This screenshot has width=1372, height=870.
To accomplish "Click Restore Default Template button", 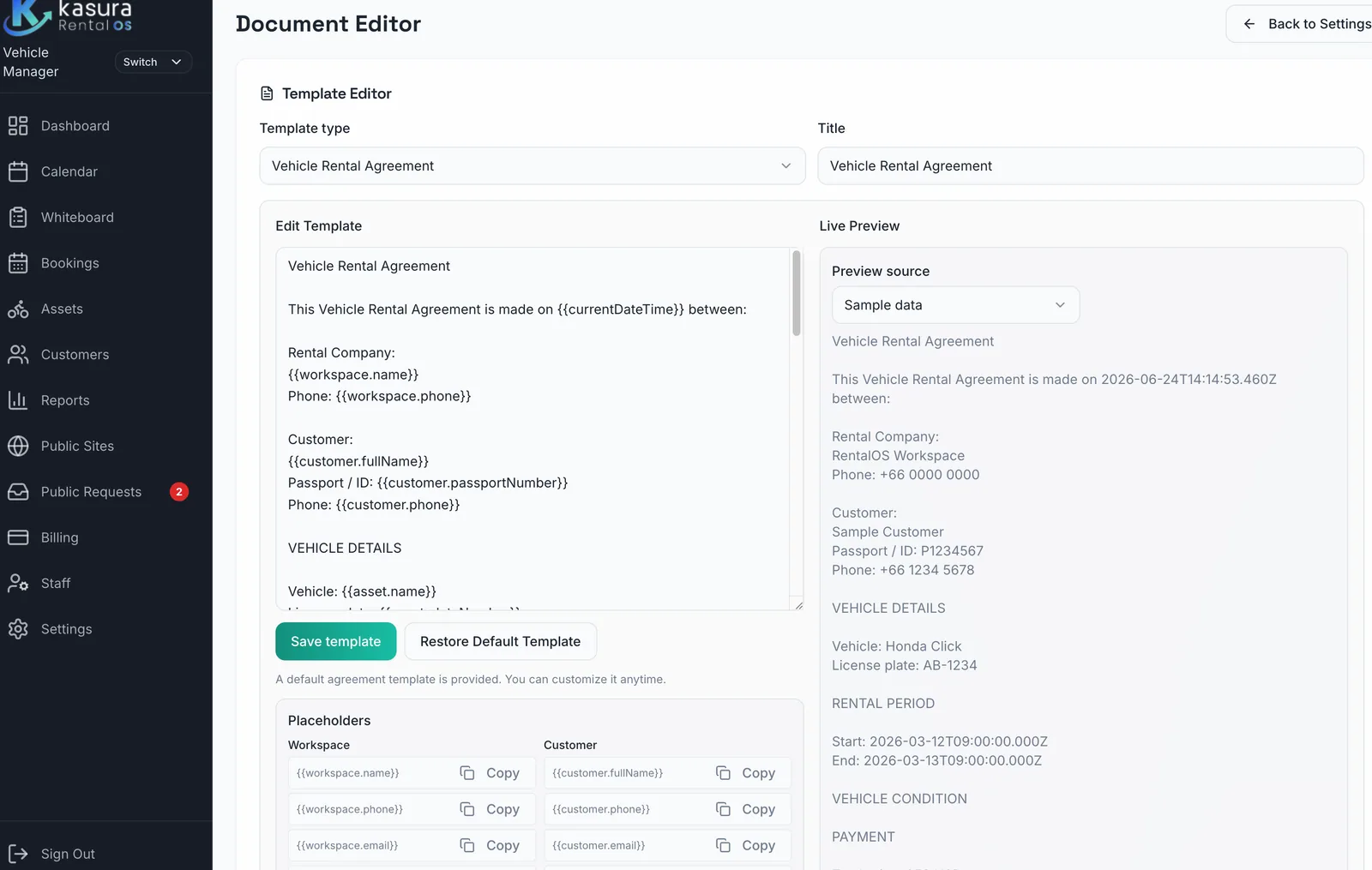I will (x=500, y=641).
